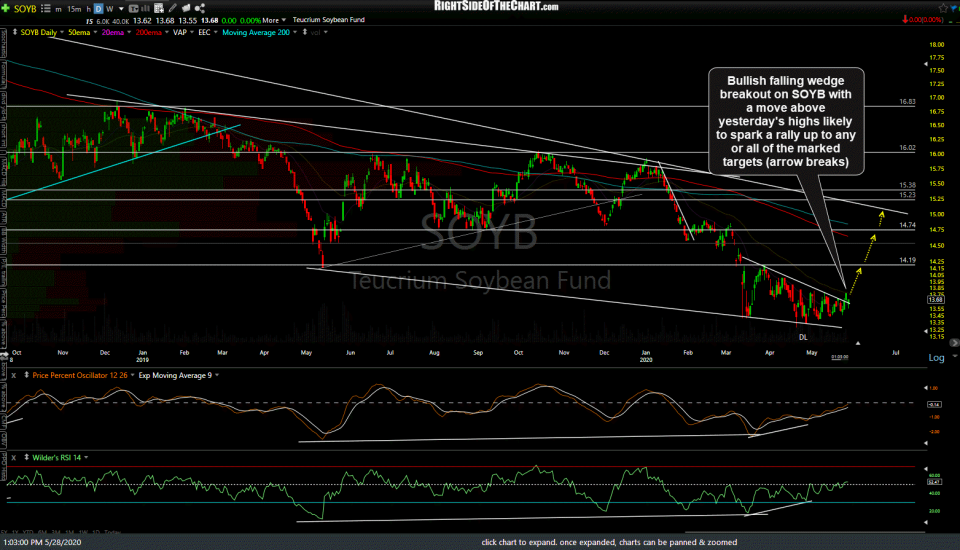The image size is (960, 550).
Task: Select the Daily 'D' time frame
Action: click(99, 9)
